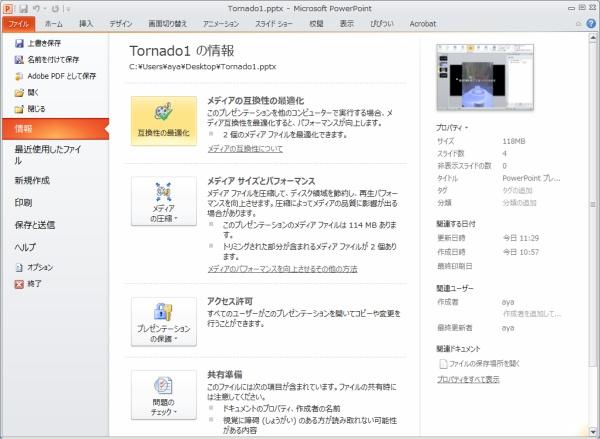This screenshot has height=439, width=600.
Task: Click the red 終了 exit icon
Action: click(19, 284)
